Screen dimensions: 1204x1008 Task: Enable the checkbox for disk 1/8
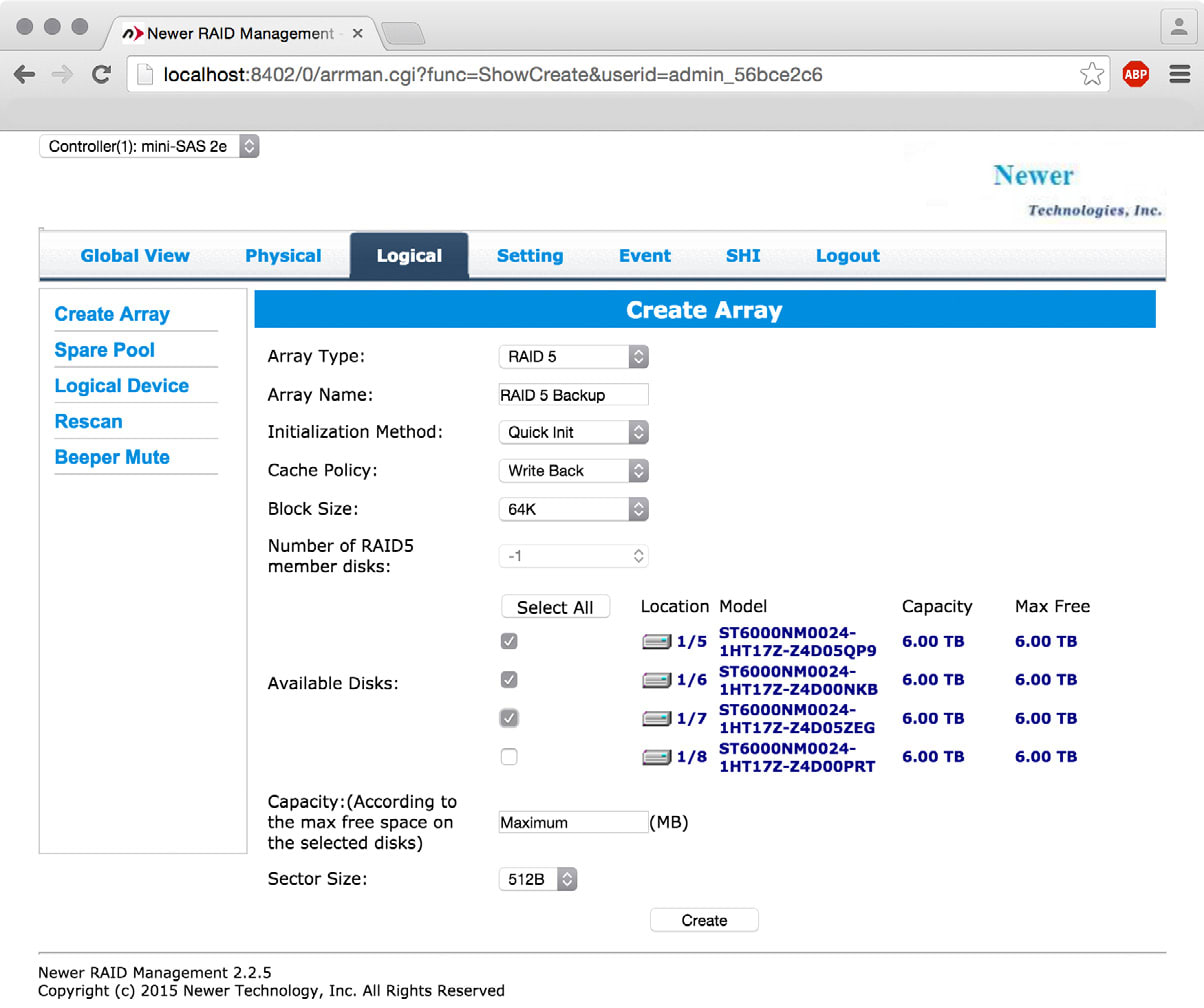tap(509, 757)
